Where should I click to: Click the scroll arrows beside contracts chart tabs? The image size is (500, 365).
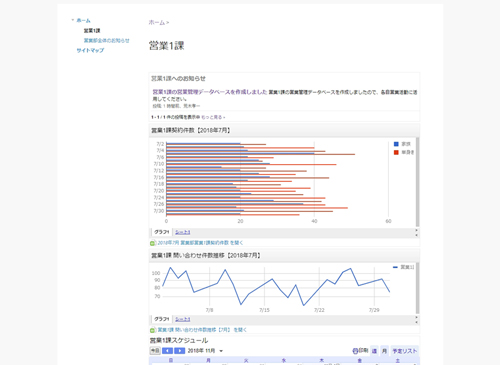[416, 232]
